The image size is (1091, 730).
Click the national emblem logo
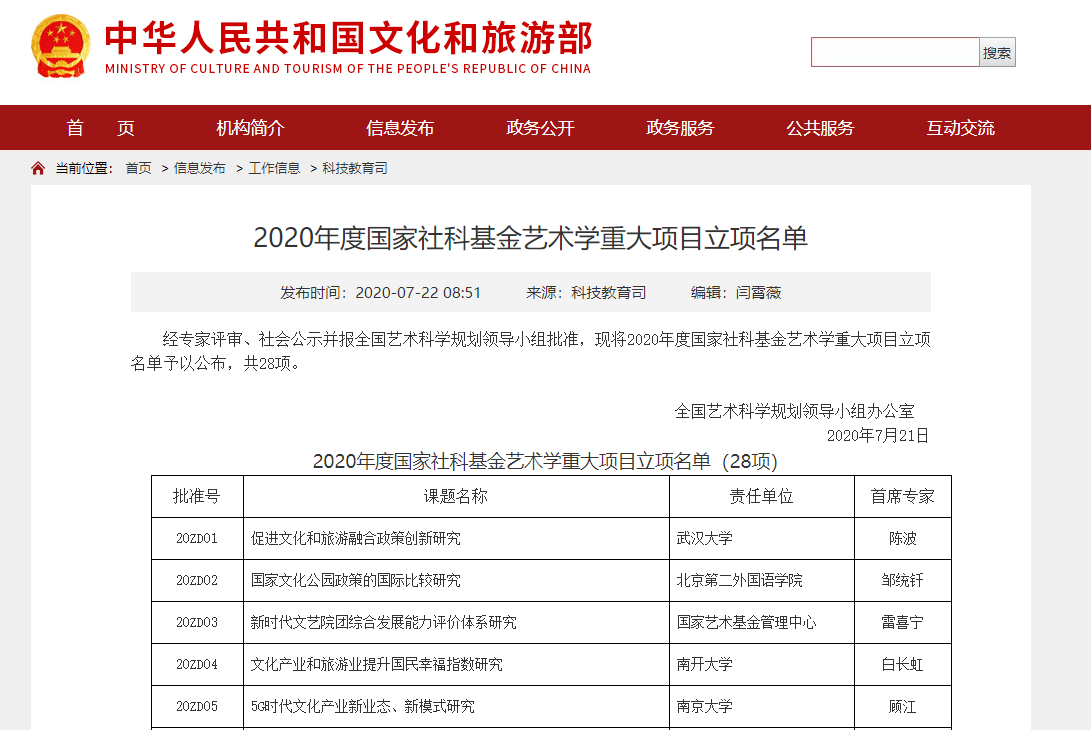60,46
